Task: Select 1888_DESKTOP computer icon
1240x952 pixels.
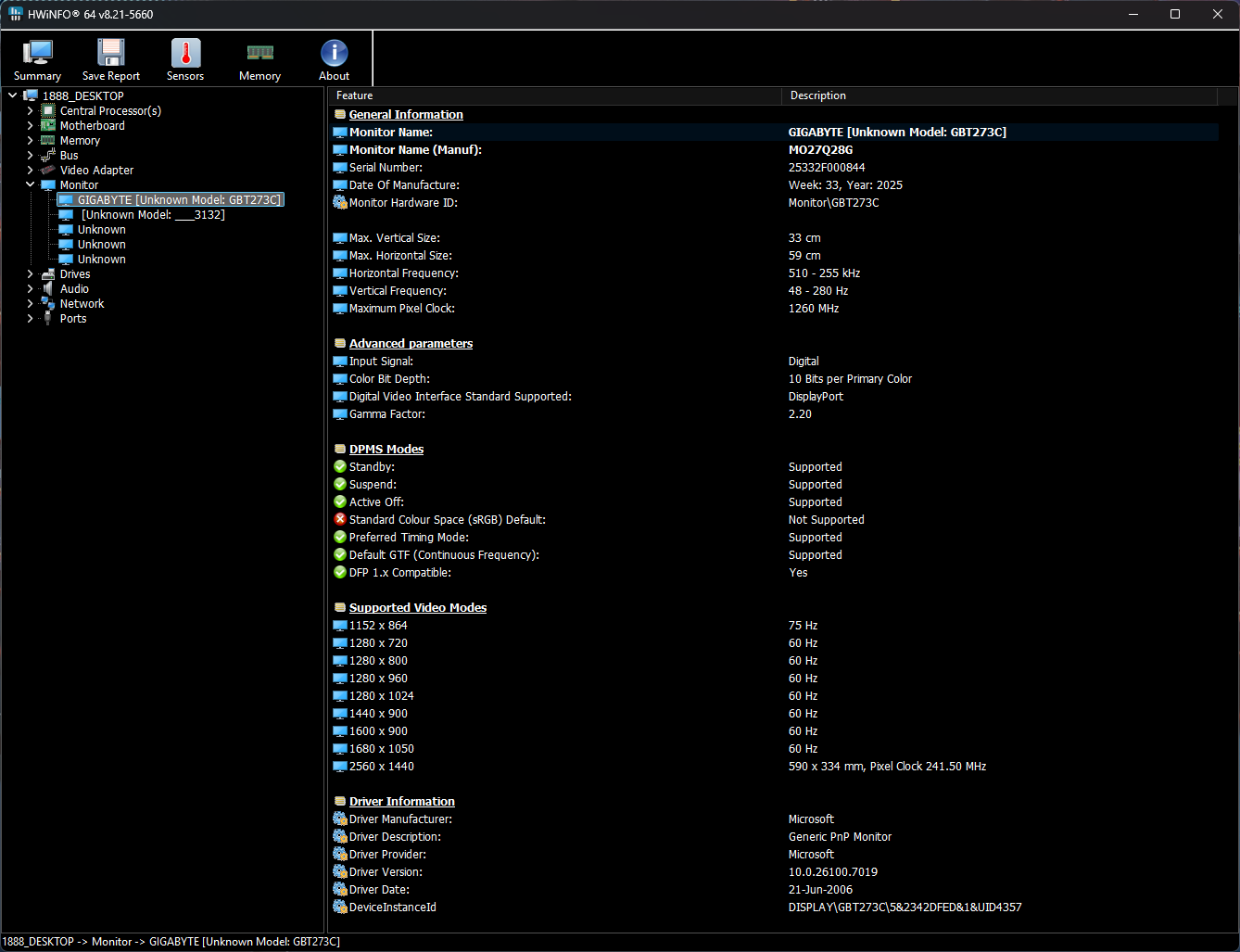Action: pos(31,95)
